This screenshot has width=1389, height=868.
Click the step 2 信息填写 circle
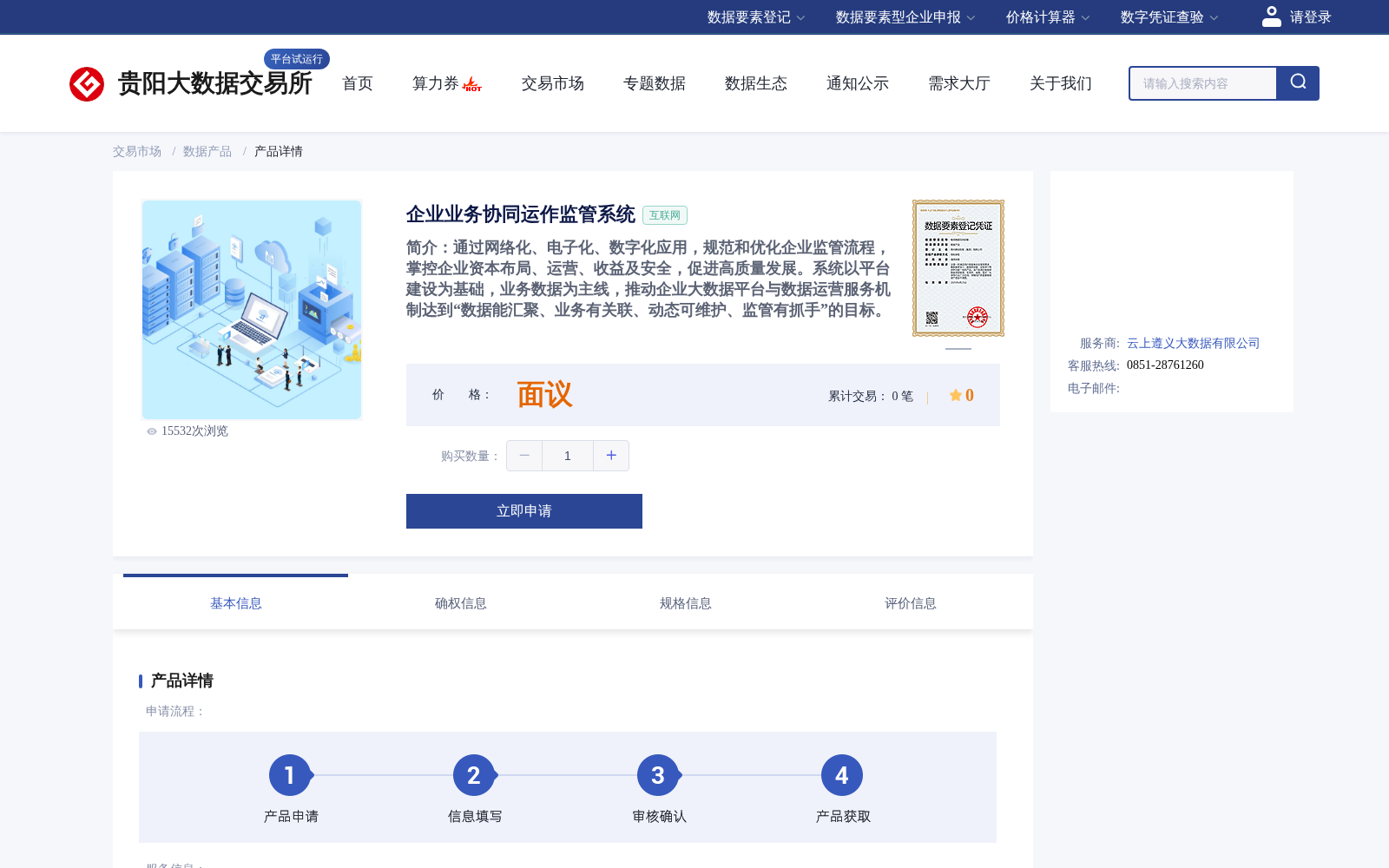point(474,775)
